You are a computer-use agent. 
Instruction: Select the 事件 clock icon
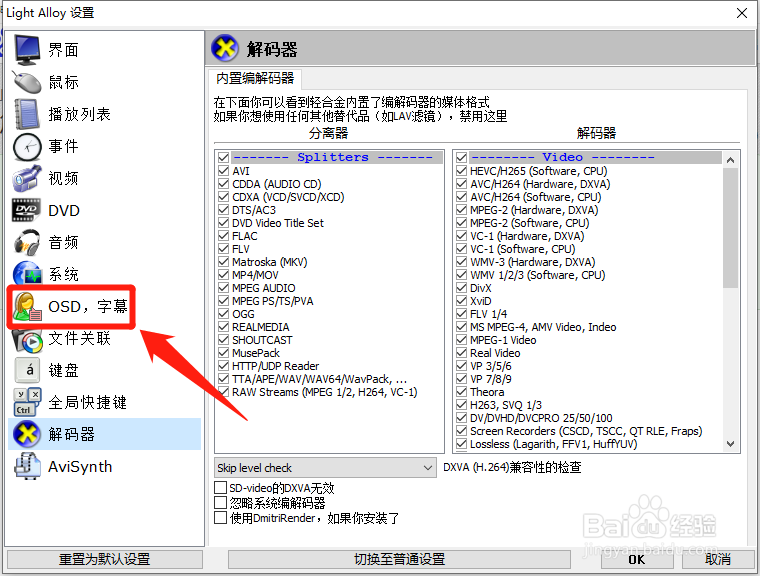[28, 146]
